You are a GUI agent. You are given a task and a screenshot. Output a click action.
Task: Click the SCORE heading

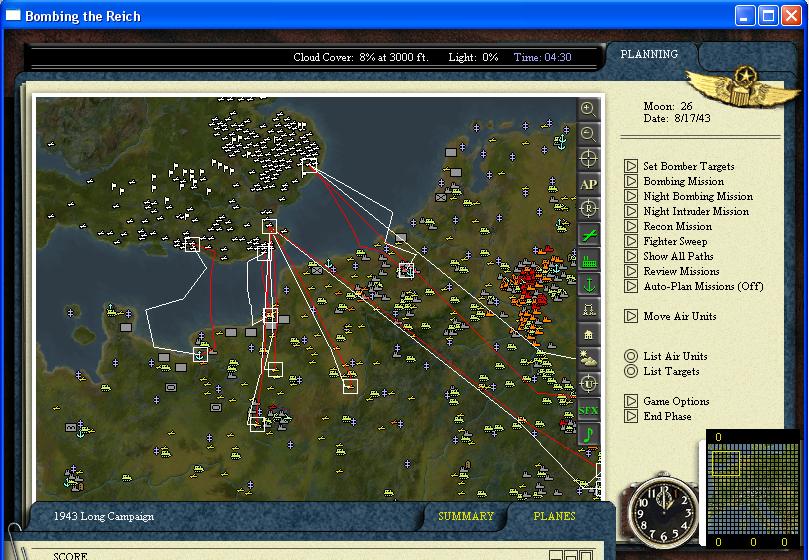[70, 556]
